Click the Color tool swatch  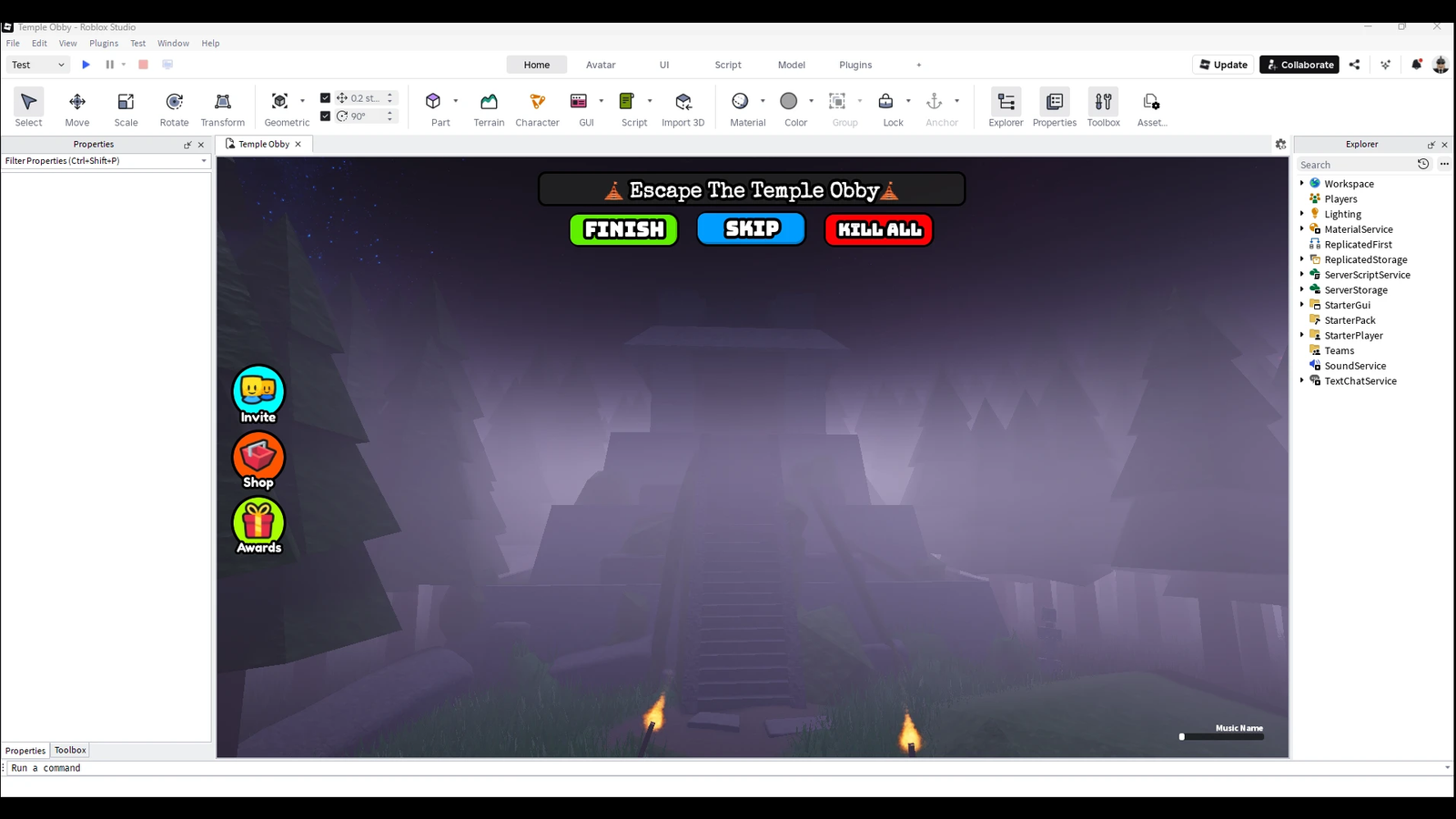click(789, 101)
